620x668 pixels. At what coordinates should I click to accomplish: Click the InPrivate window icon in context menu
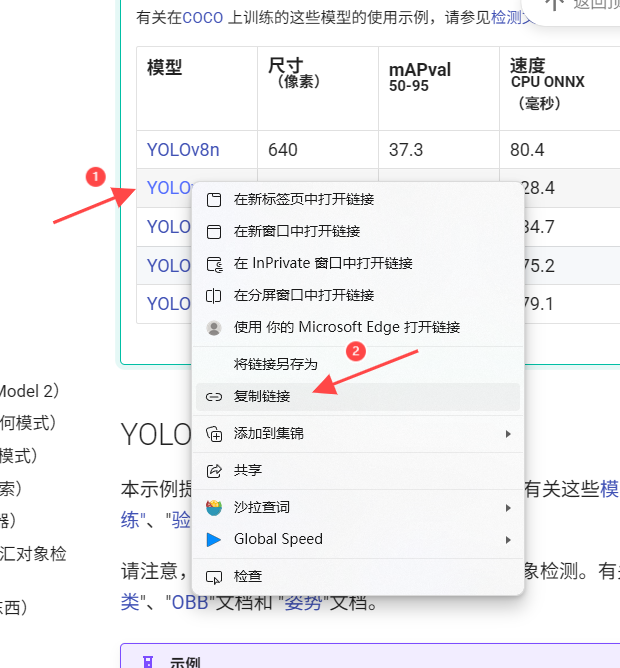click(x=214, y=264)
